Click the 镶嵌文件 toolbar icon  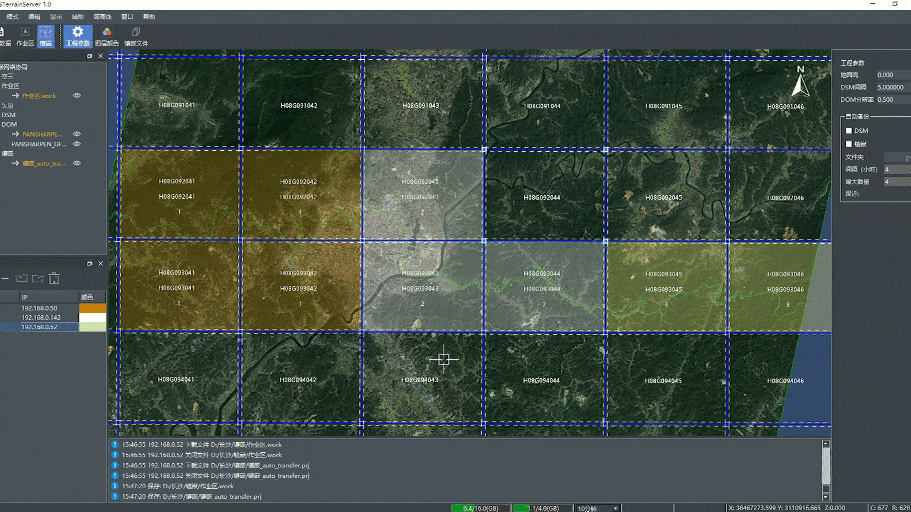coord(135,36)
